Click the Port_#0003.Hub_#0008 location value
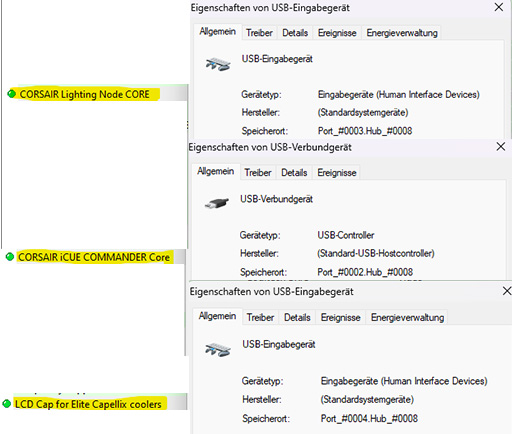The width and height of the screenshot is (512, 434). (365, 131)
